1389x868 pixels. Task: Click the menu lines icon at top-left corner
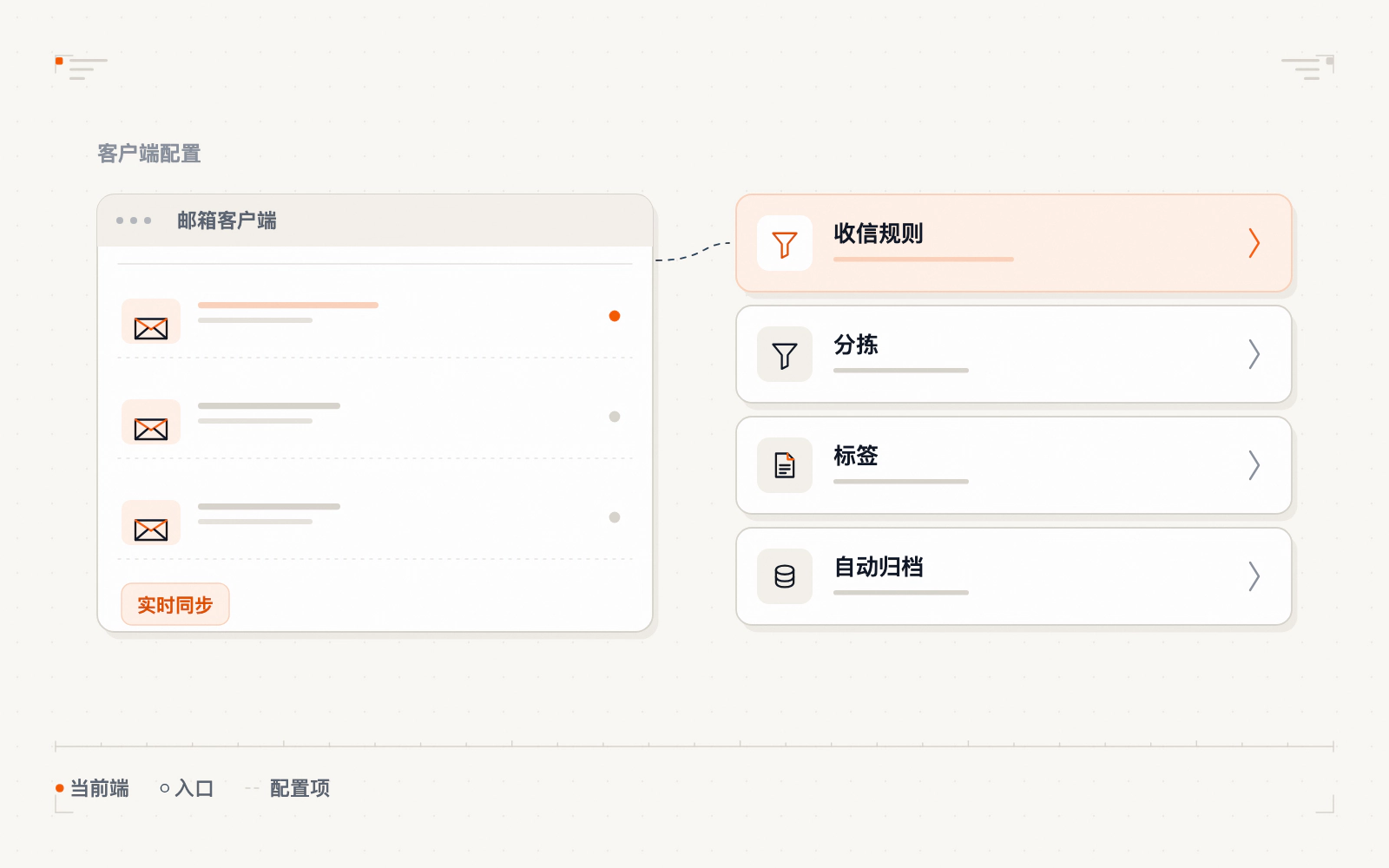pos(87,69)
